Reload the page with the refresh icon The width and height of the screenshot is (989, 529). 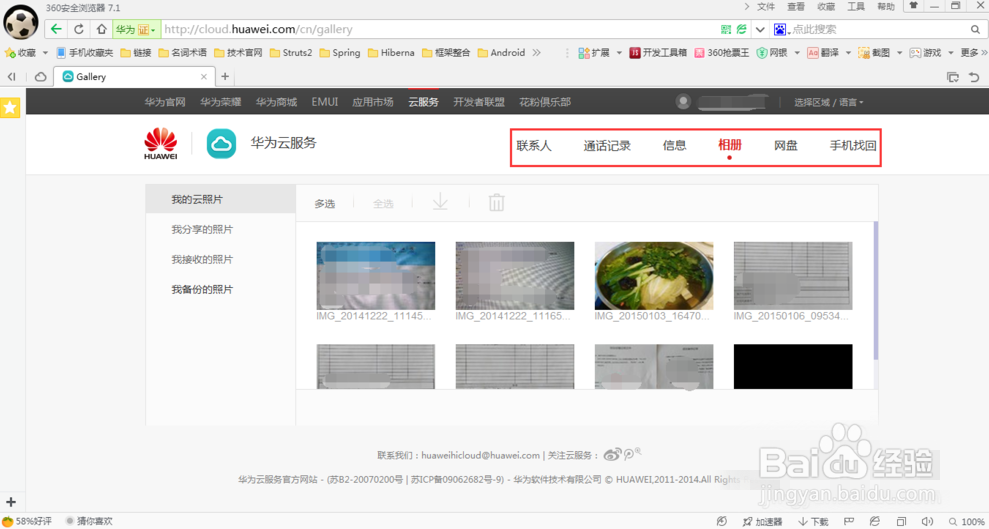pos(79,29)
